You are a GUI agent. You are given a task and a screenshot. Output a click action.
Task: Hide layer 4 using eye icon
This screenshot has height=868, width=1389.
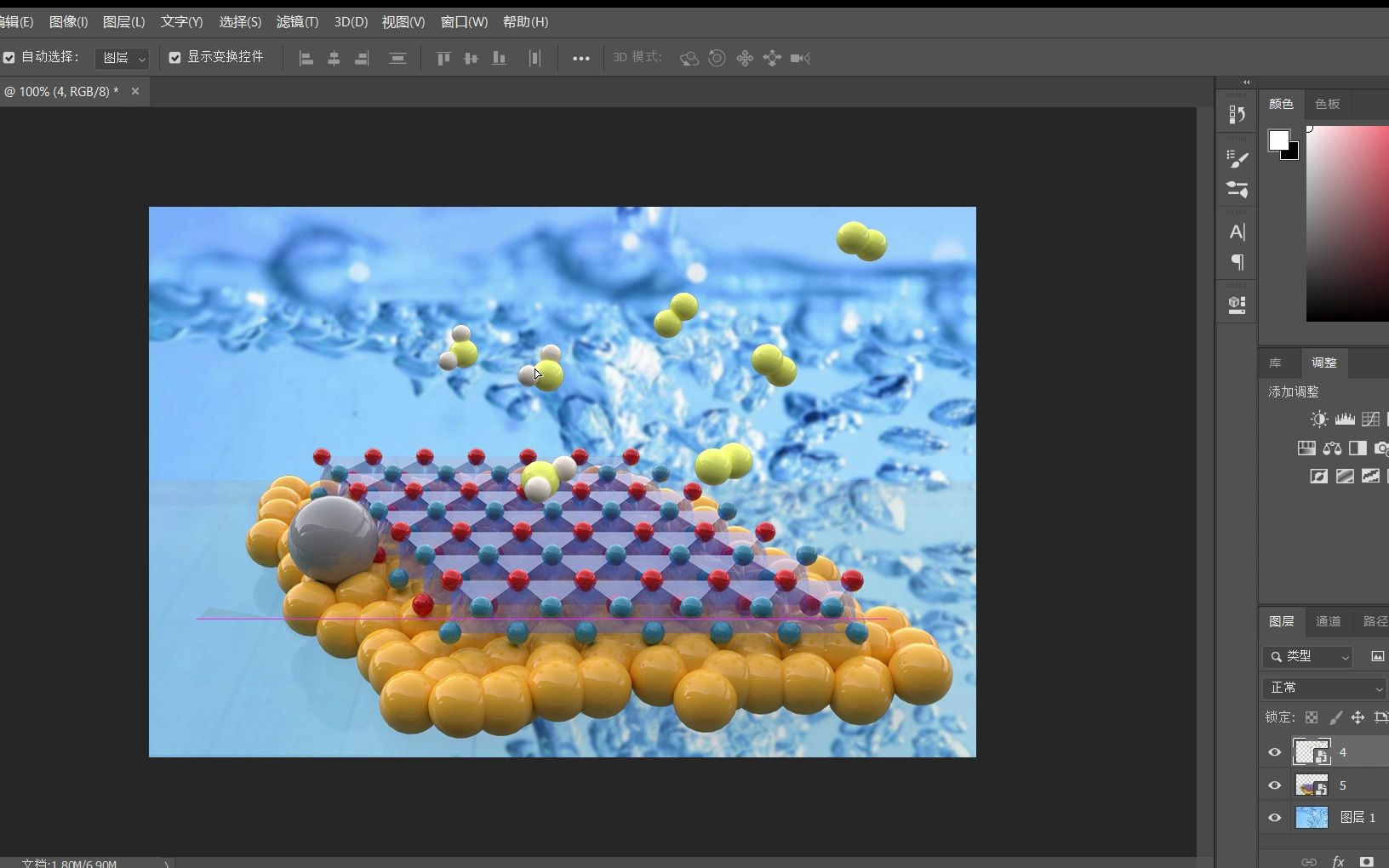(x=1274, y=752)
